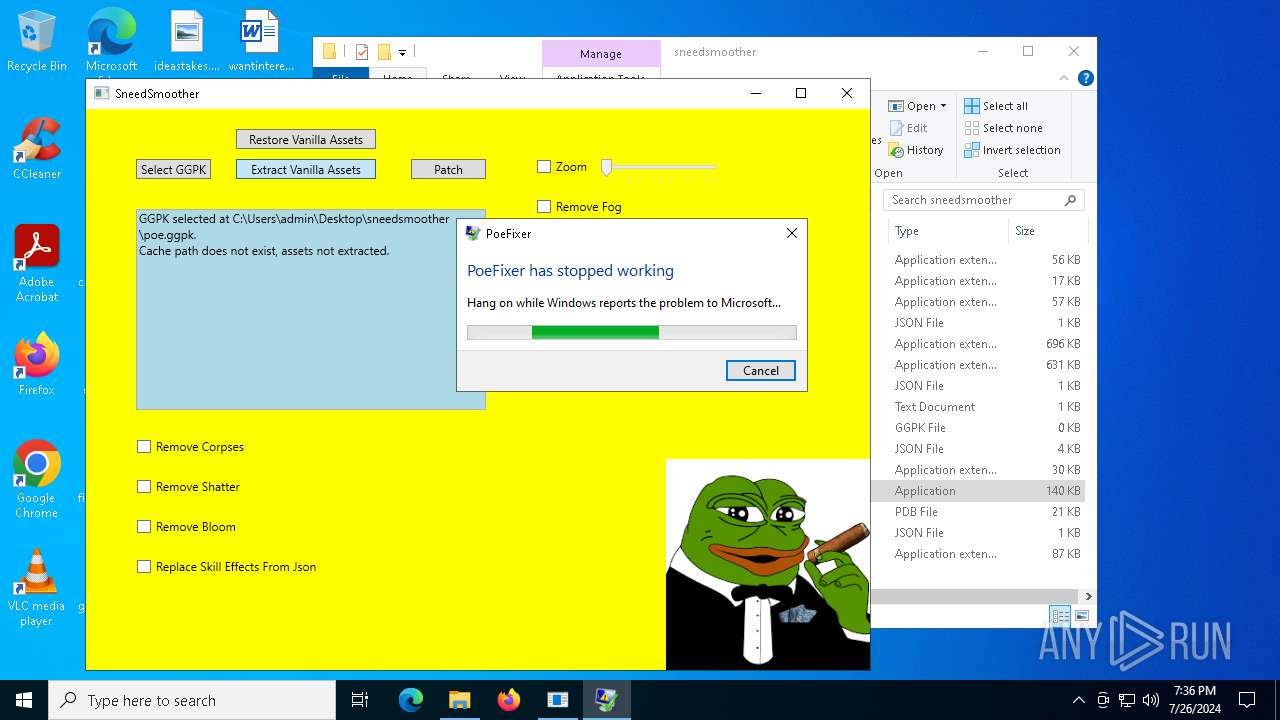Open the CCleaner desktop shortcut
This screenshot has height=720, width=1280.
click(37, 148)
